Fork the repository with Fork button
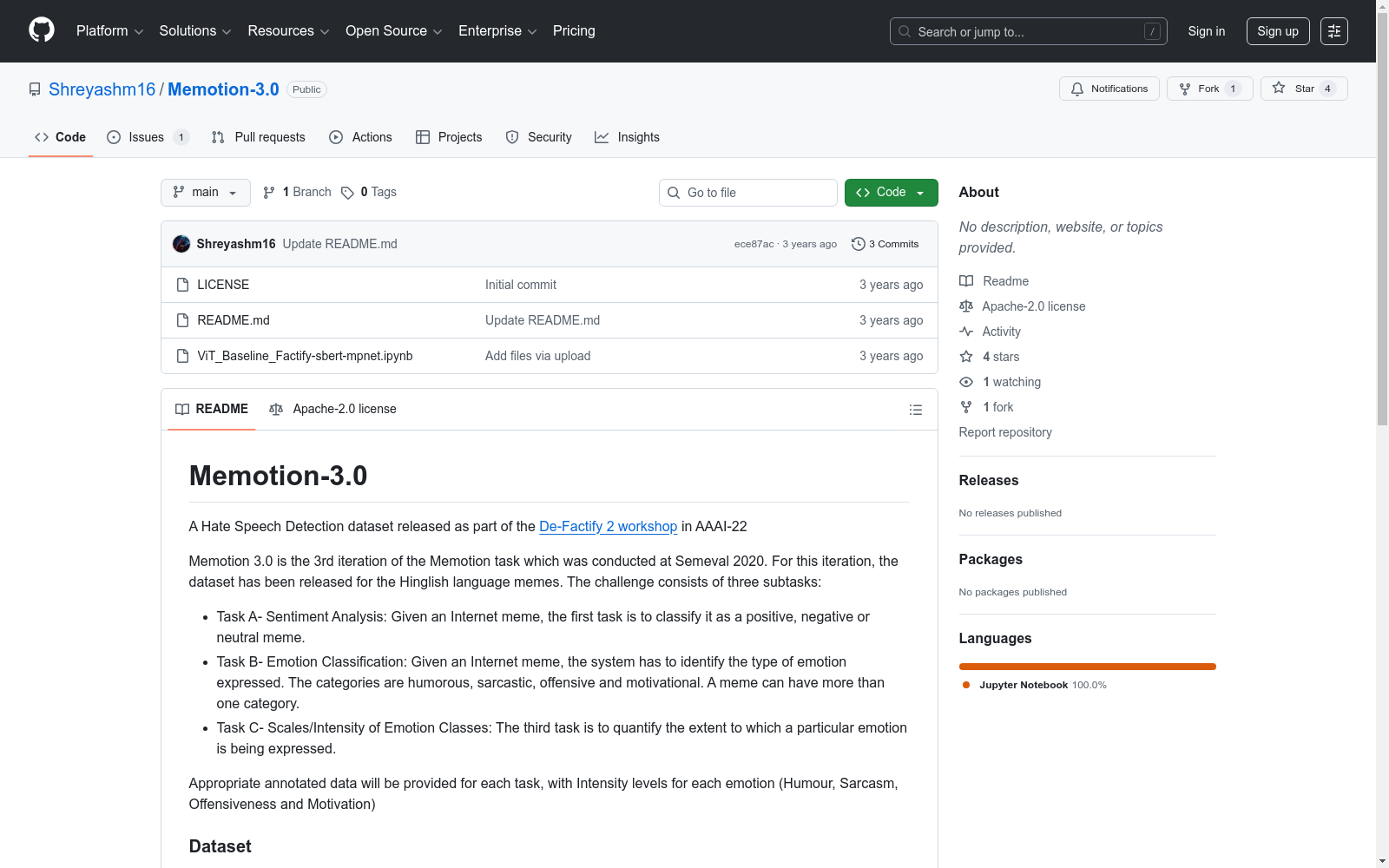This screenshot has width=1389, height=868. click(x=1209, y=89)
